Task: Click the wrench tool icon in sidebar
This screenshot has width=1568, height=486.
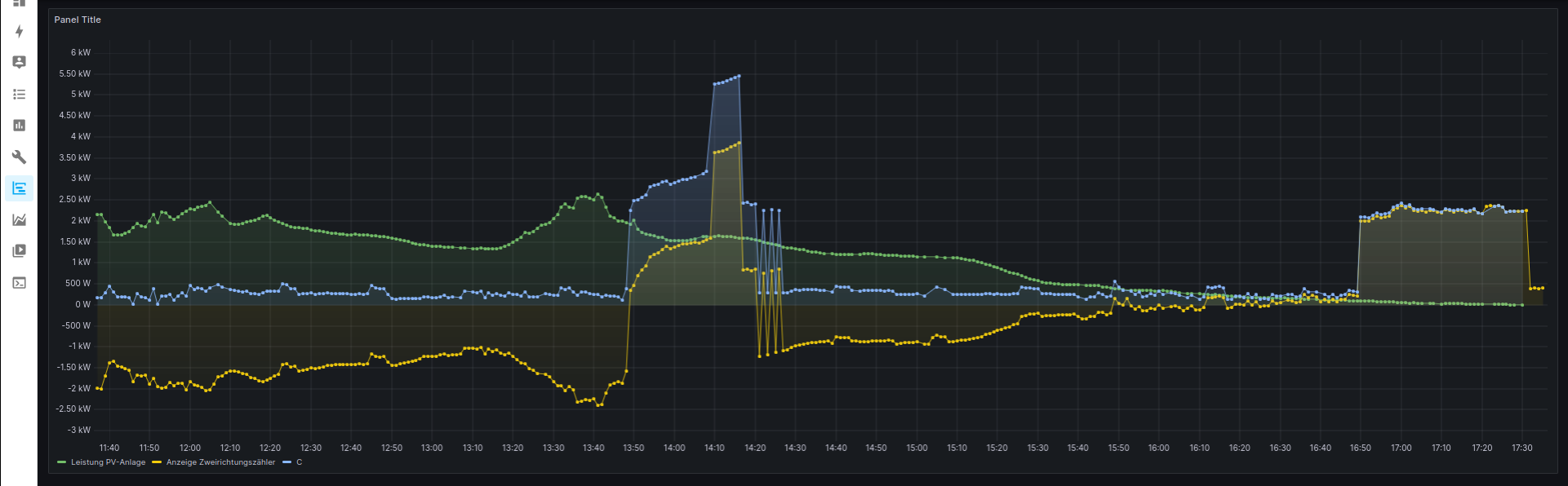Action: pos(19,157)
